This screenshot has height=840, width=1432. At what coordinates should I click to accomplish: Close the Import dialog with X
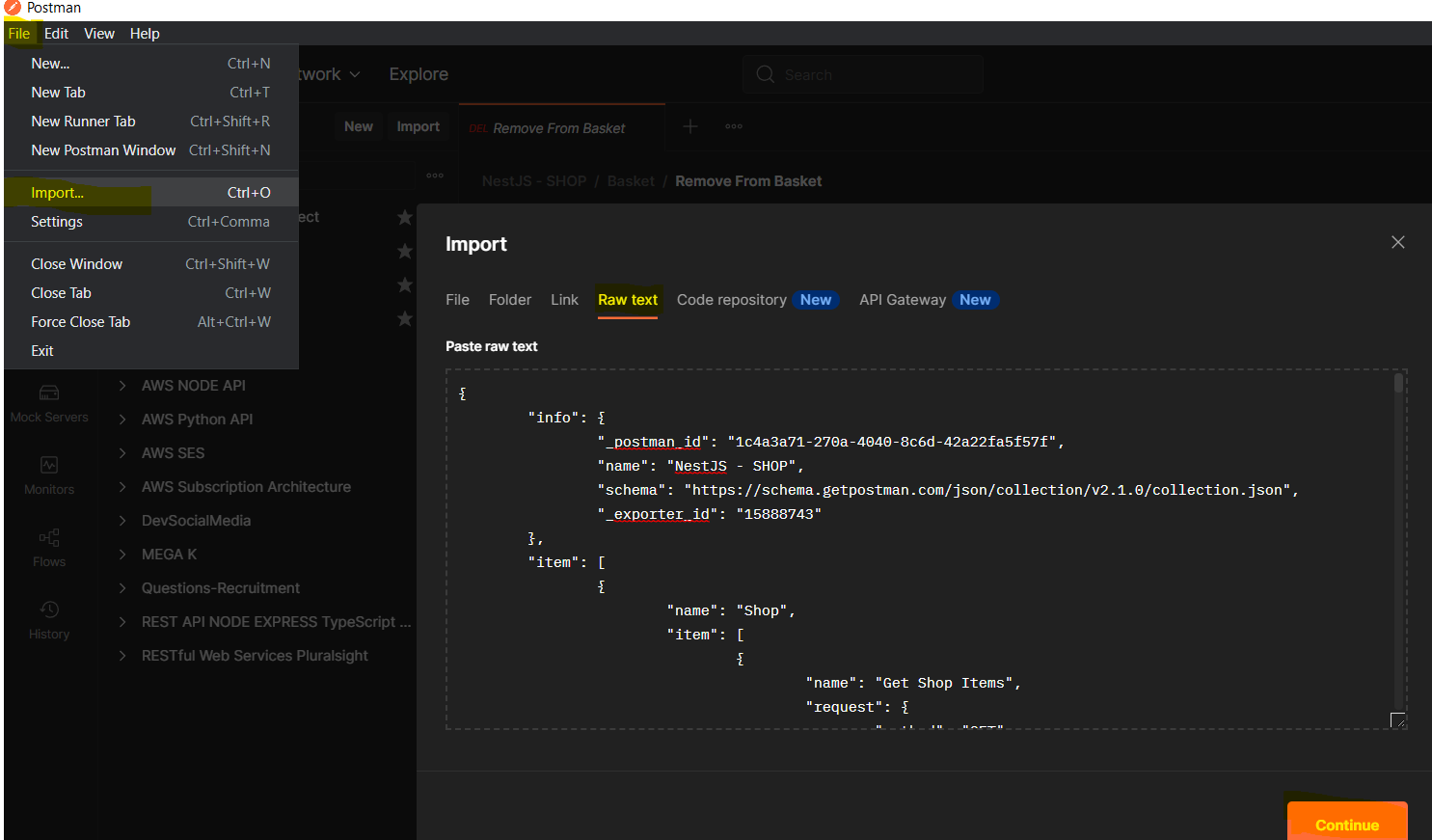(1398, 242)
